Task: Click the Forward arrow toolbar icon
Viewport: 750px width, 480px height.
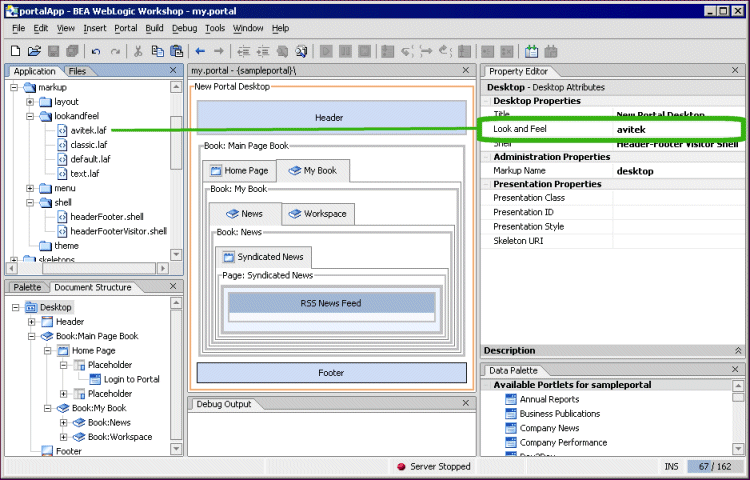Action: pyautogui.click(x=219, y=51)
